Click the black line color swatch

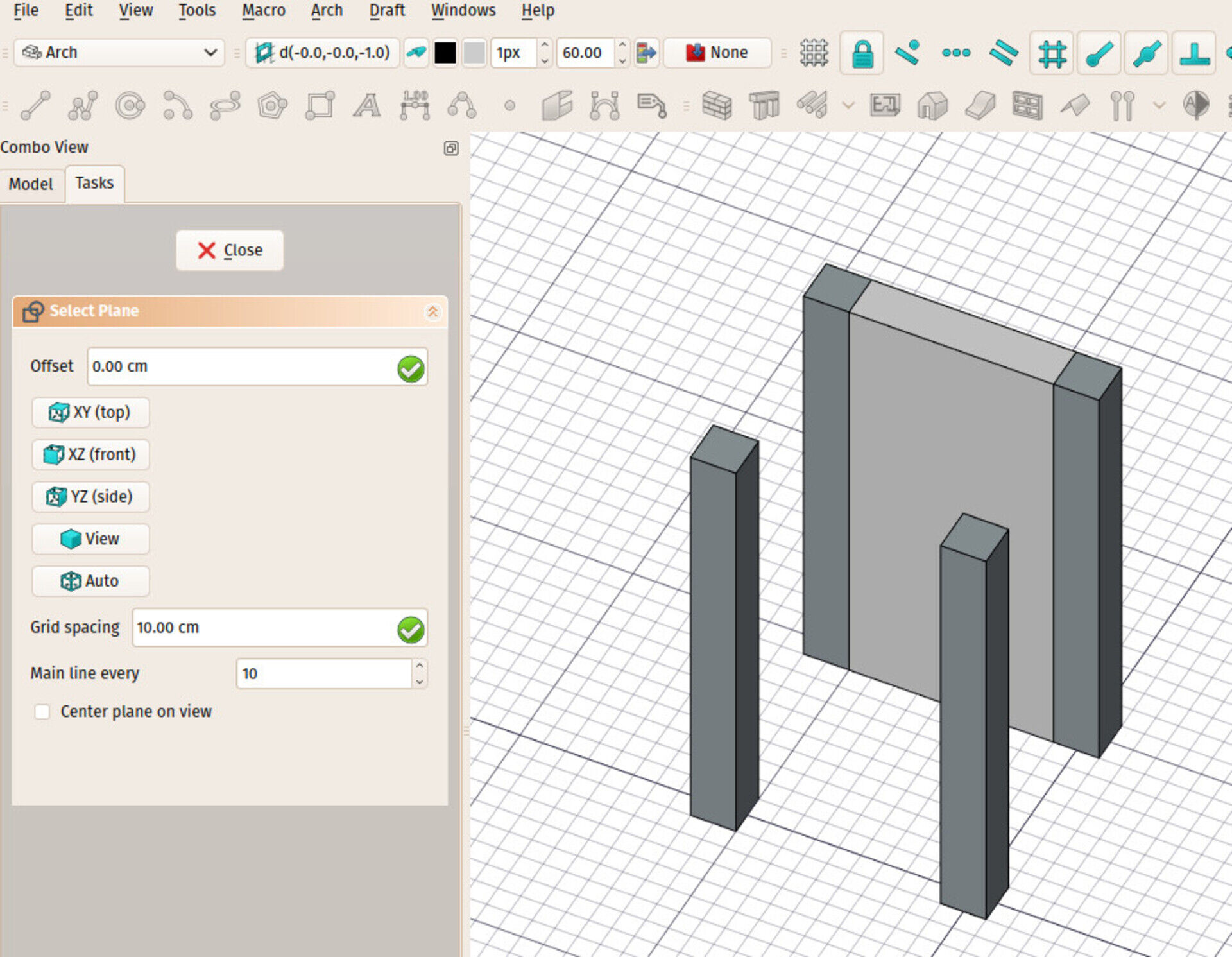pos(445,53)
